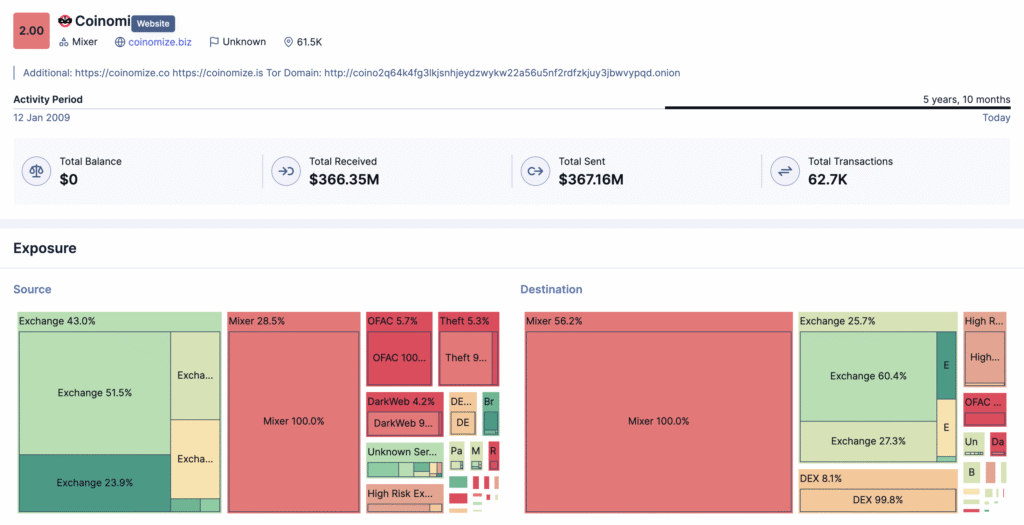This screenshot has width=1024, height=525.
Task: Click the balance scale icon beside Total Balance
Action: (37, 171)
